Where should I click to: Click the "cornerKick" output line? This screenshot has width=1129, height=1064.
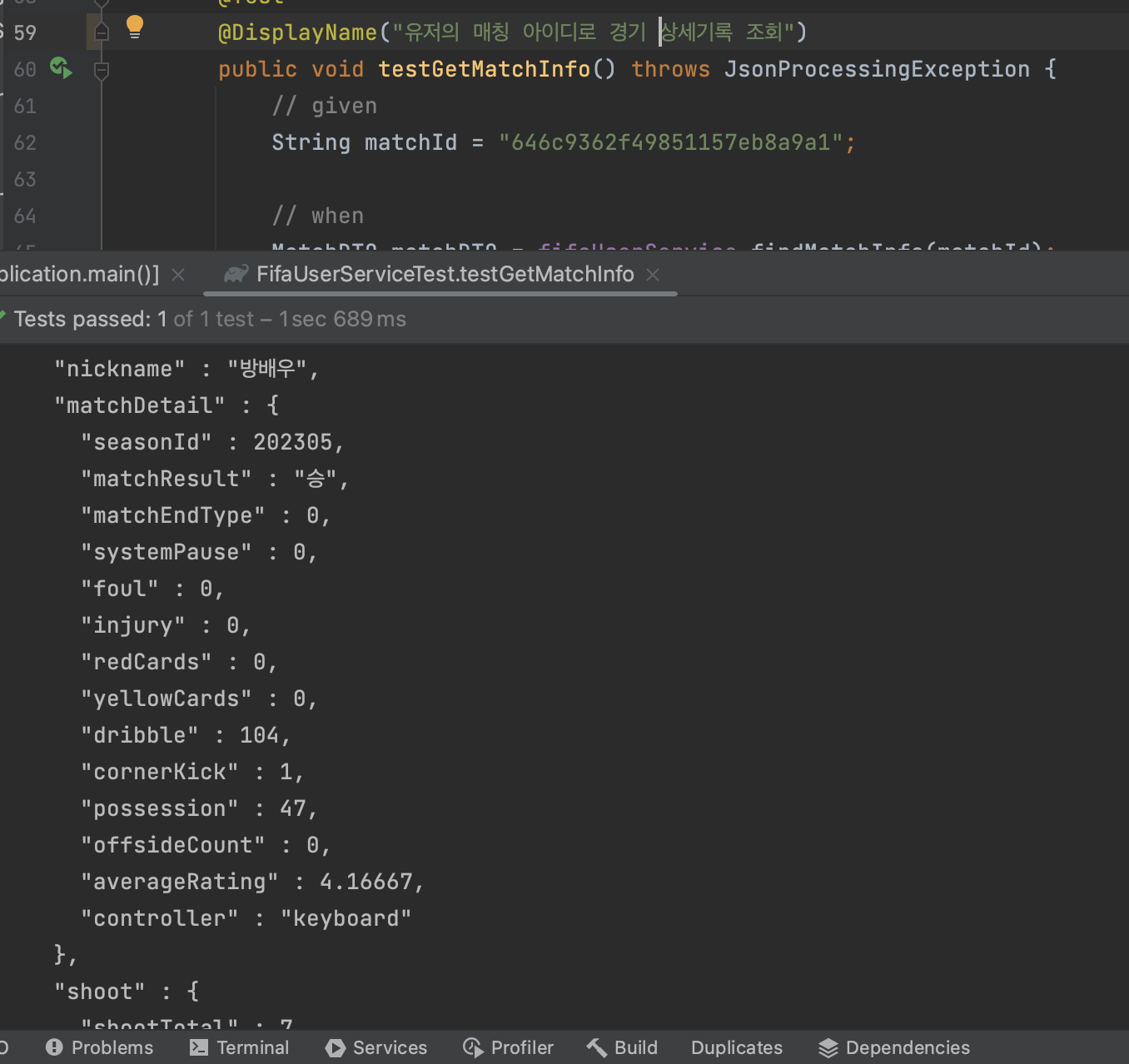pyautogui.click(x=192, y=772)
